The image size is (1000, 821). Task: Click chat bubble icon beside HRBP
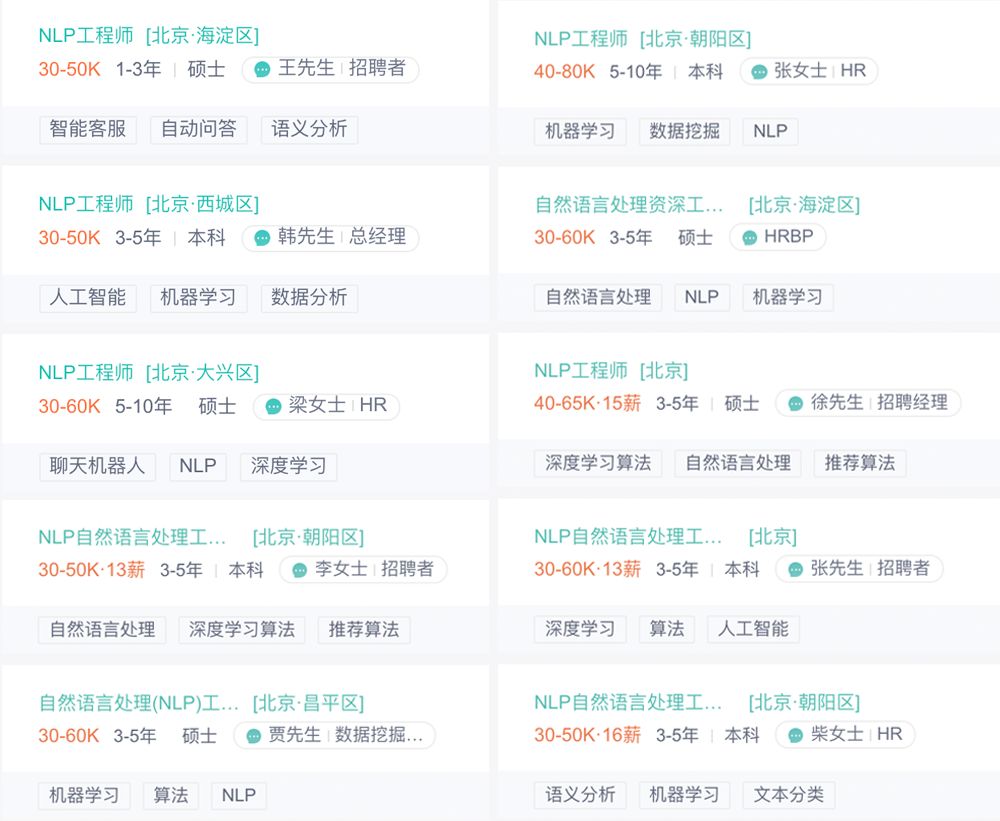749,238
